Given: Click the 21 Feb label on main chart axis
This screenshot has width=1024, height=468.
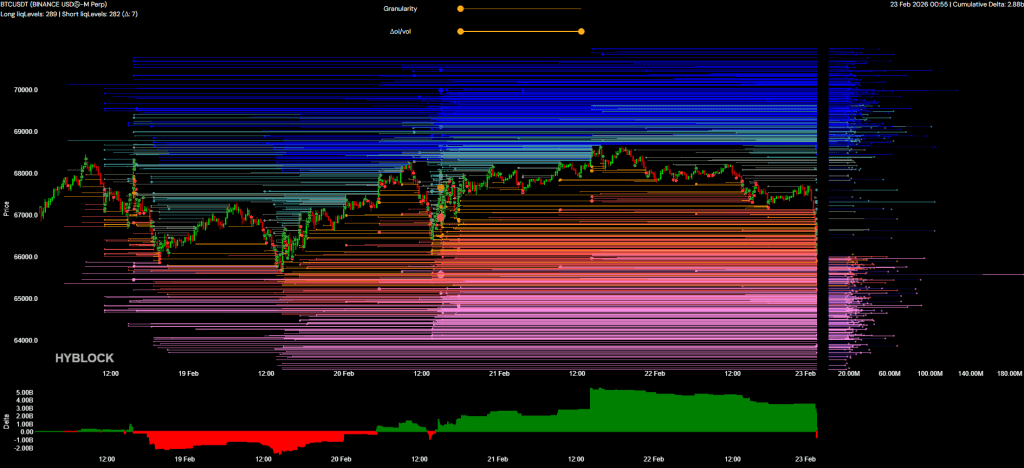Looking at the screenshot, I should (499, 373).
